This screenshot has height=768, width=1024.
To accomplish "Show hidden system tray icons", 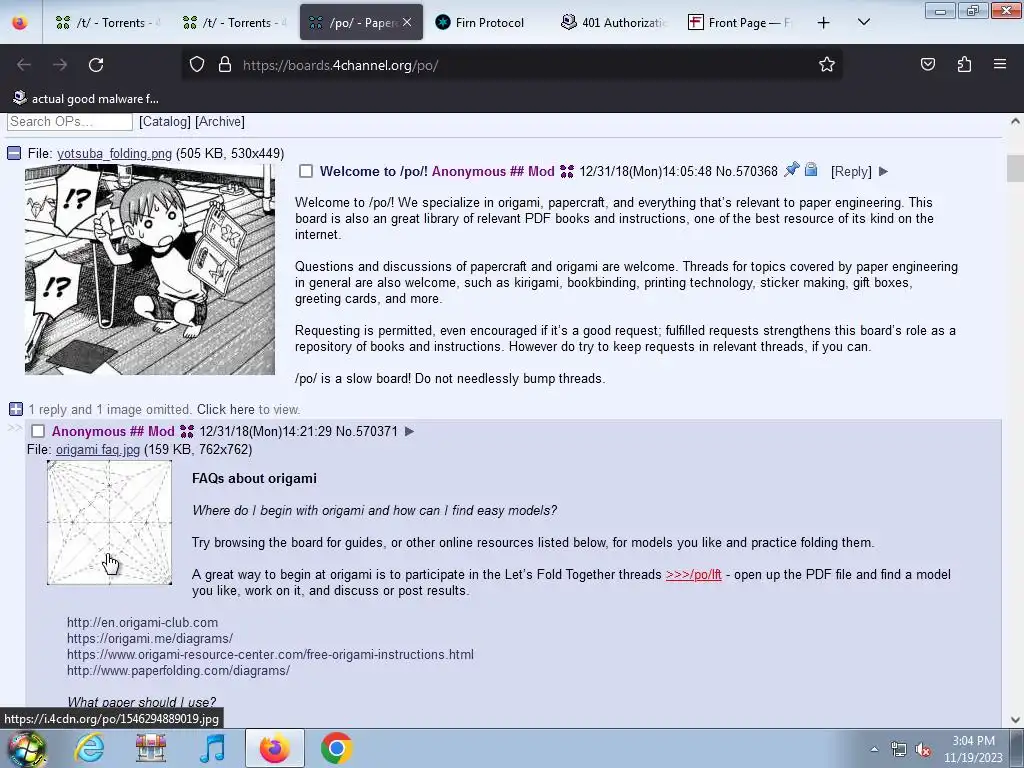I will [x=874, y=749].
